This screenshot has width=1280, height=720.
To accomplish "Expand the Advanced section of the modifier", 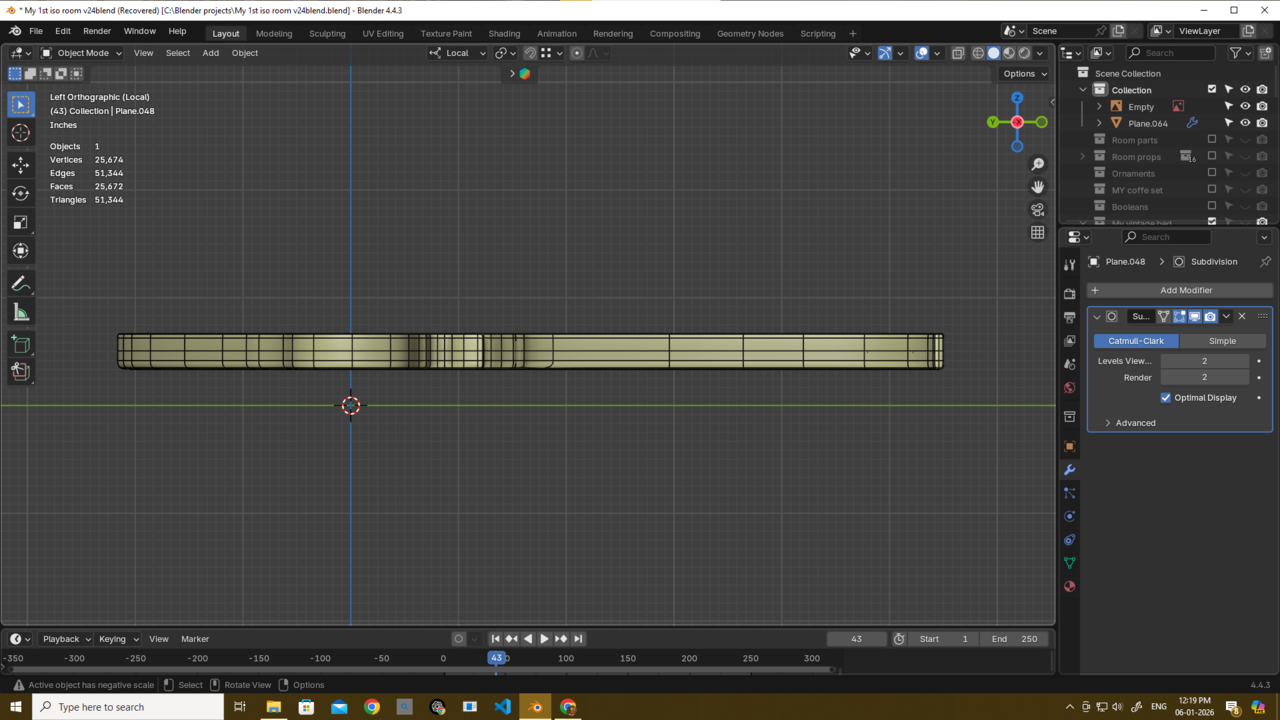I will (1135, 423).
